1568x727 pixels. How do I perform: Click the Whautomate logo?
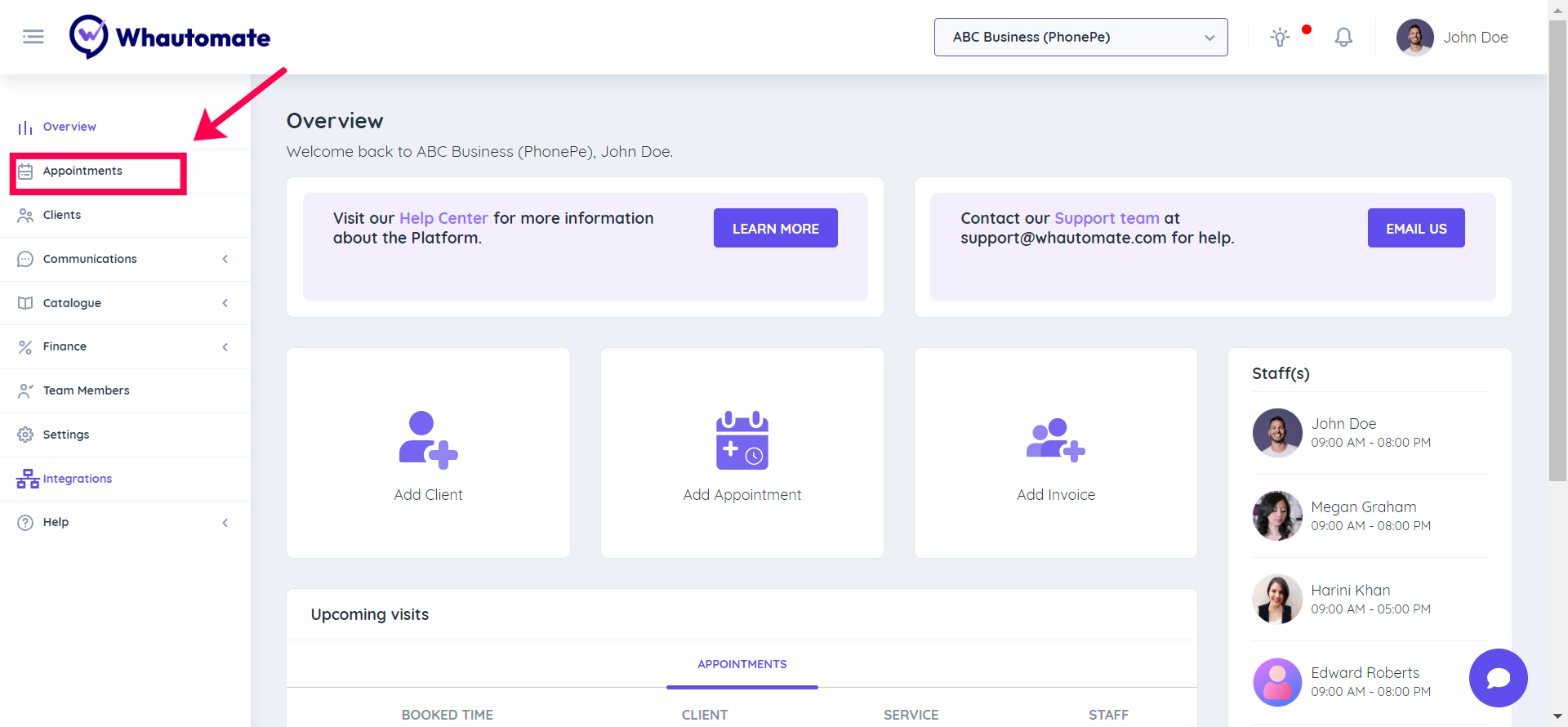(x=170, y=37)
